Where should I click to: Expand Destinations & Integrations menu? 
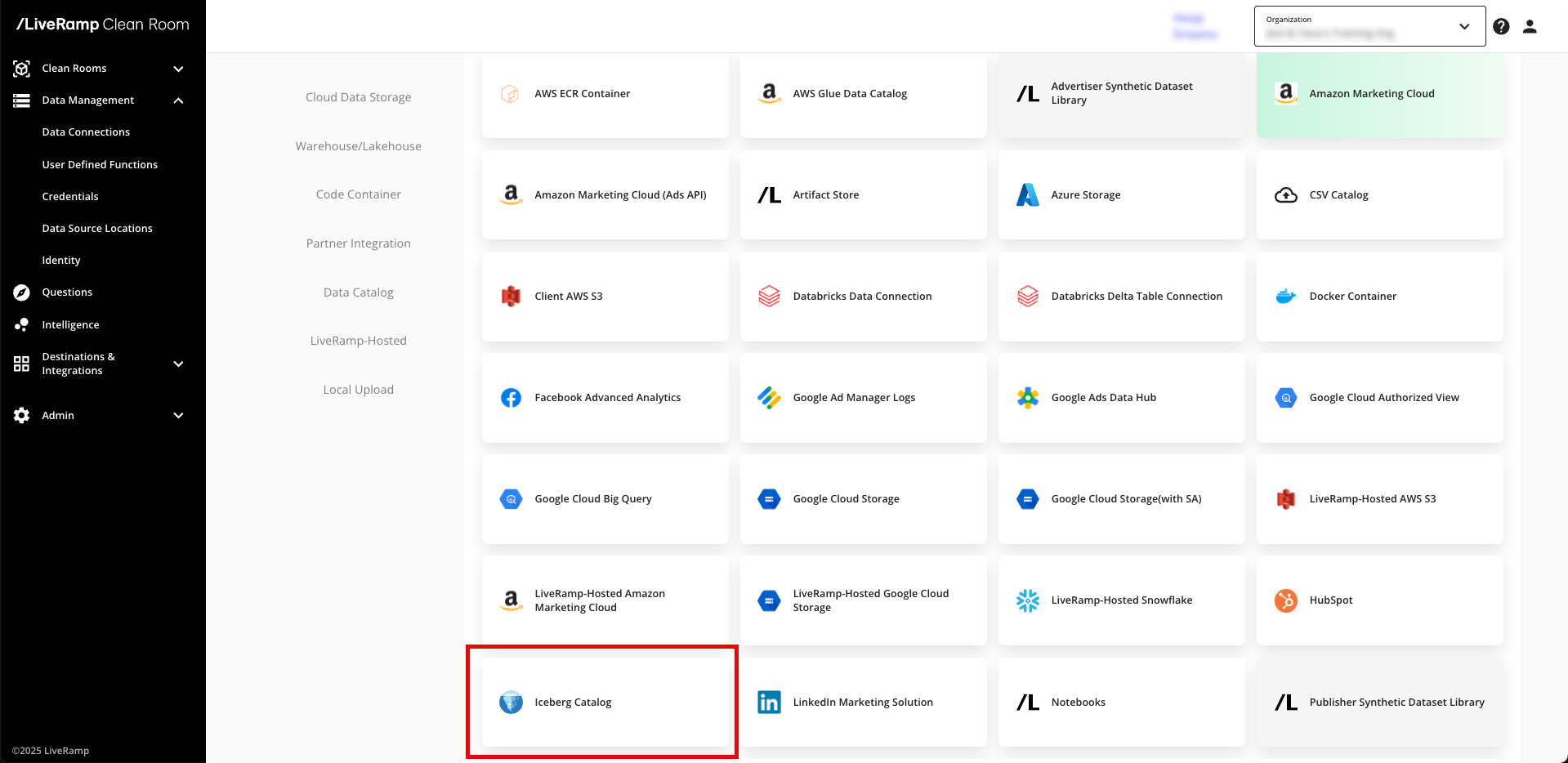point(178,364)
